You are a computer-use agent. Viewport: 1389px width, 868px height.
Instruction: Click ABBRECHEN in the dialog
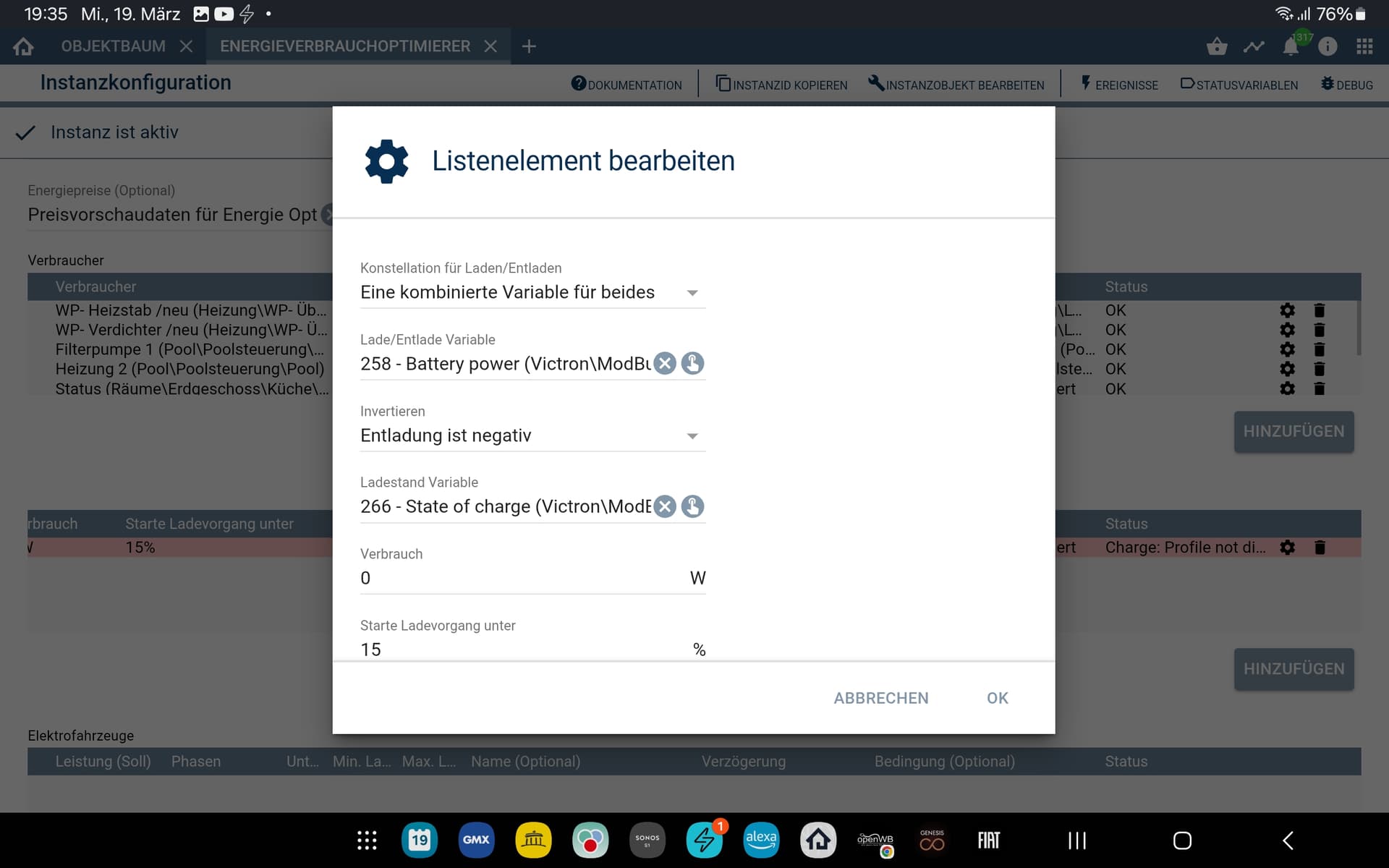click(880, 698)
